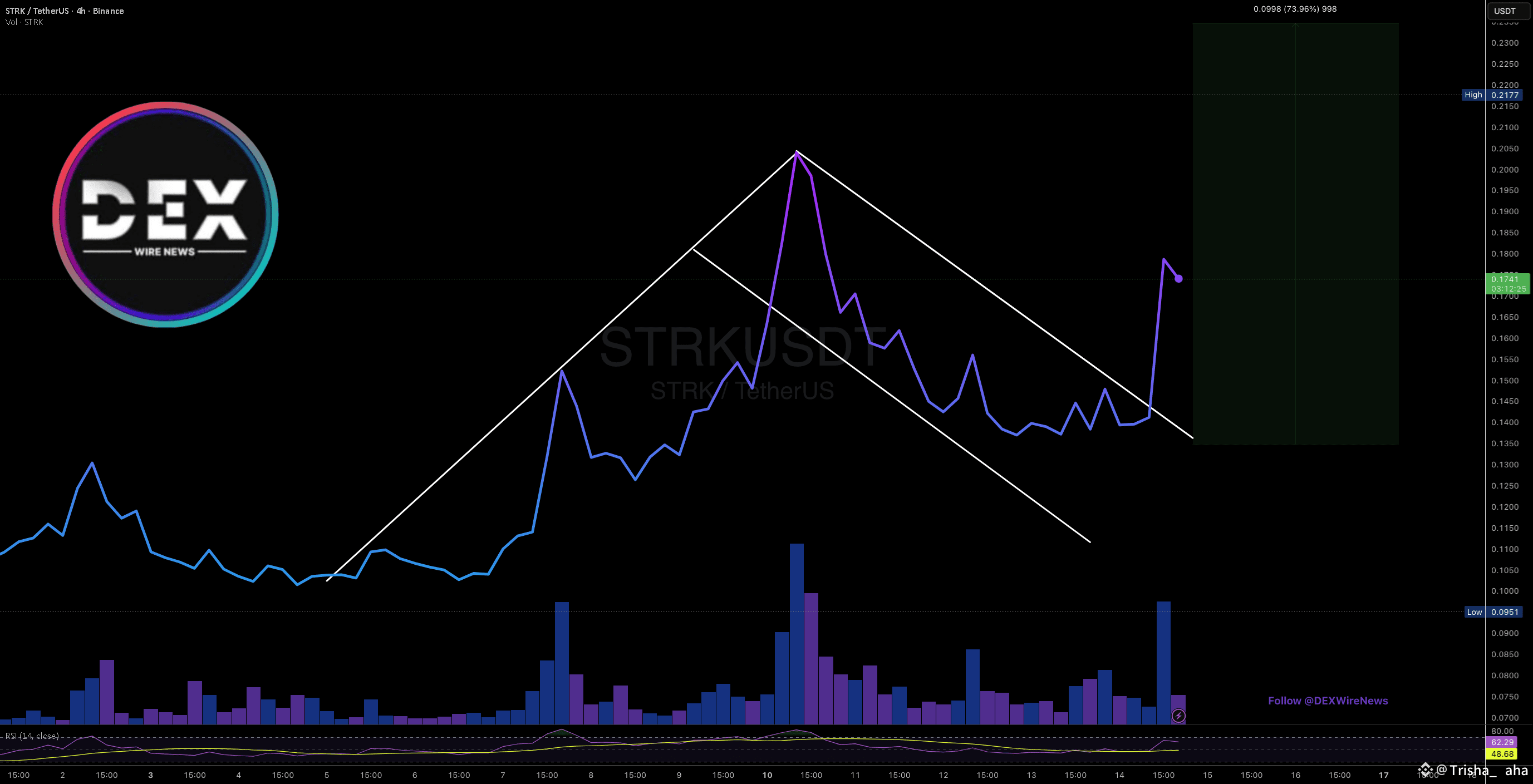Click the RSI (14, close) indicator legend

pos(32,736)
